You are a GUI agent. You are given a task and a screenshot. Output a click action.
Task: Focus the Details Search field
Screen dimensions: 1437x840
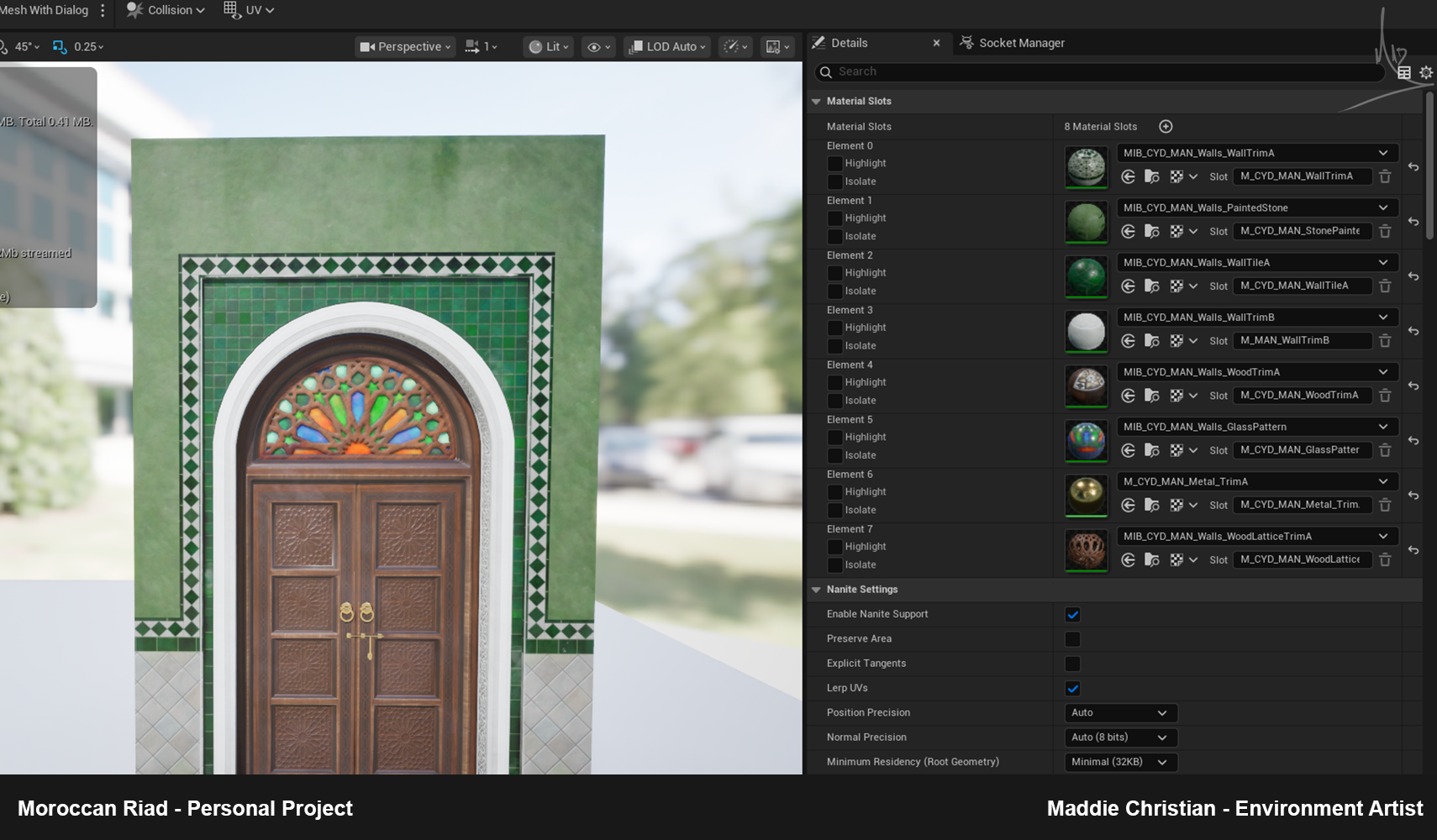click(x=1099, y=72)
